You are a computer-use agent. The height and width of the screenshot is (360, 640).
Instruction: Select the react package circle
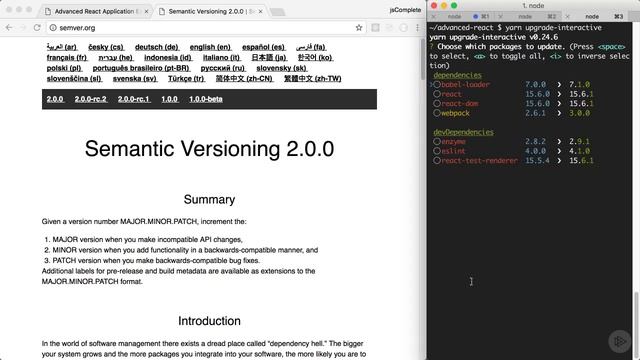click(437, 94)
